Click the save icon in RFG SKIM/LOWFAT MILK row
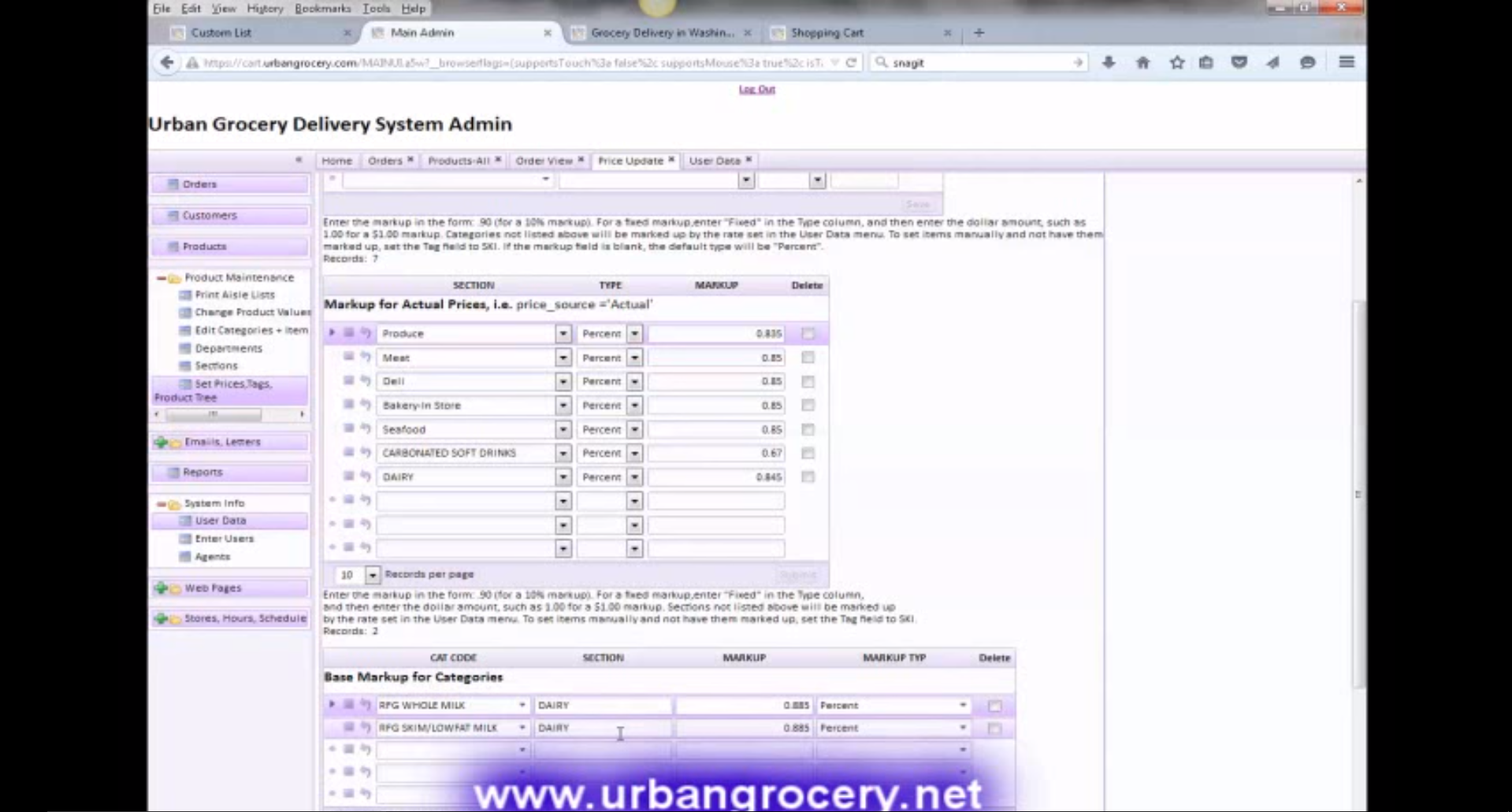The width and height of the screenshot is (1512, 812). pos(348,727)
